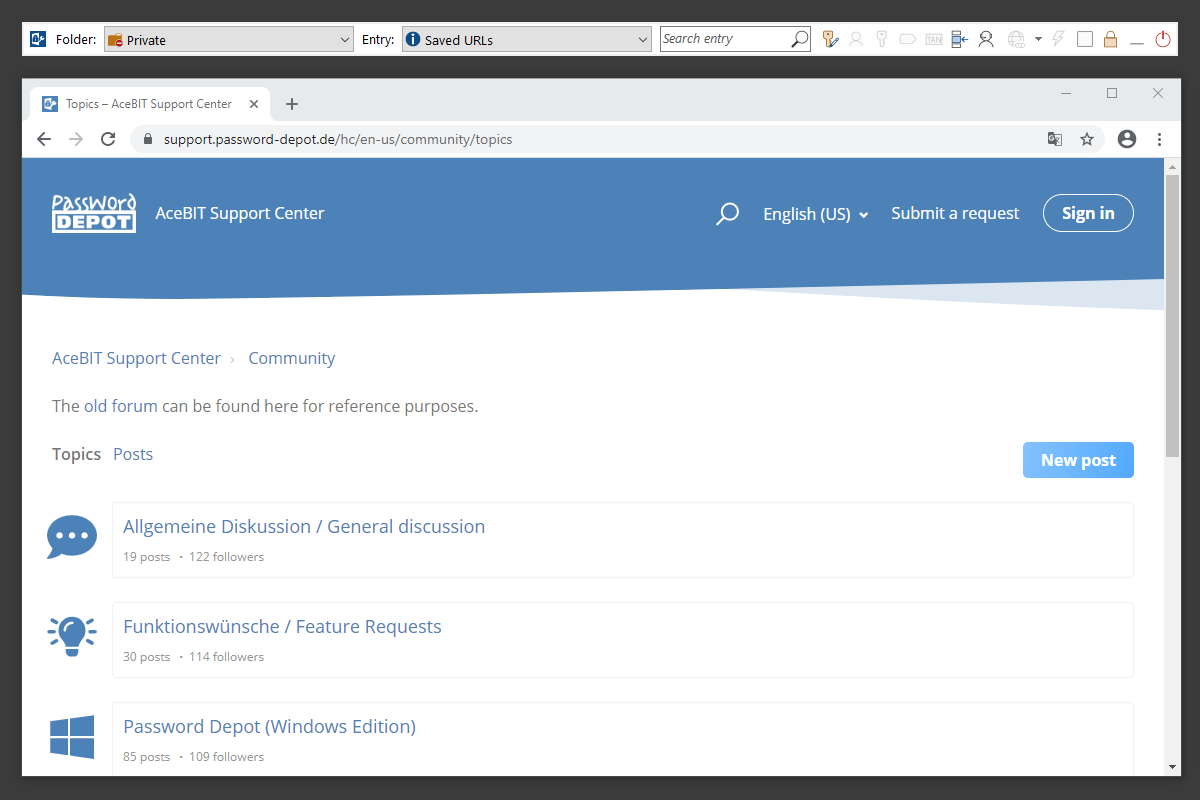Open a new browser tab with plus
Viewport: 1200px width, 800px height.
pyautogui.click(x=292, y=104)
